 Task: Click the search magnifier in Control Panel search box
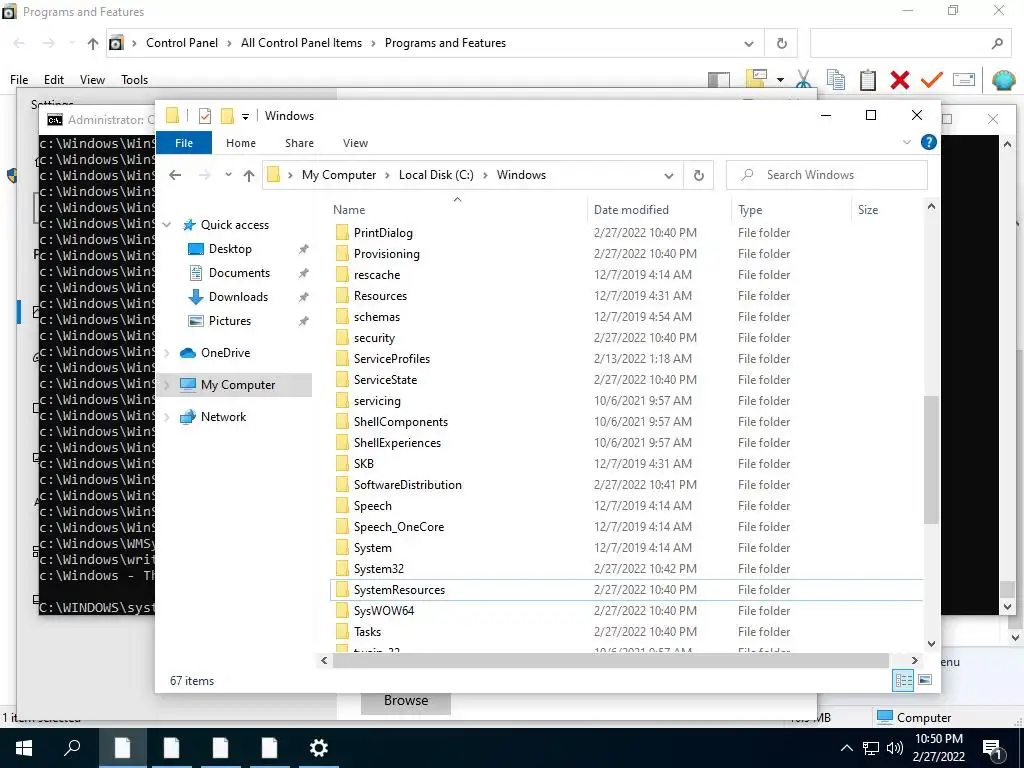(997, 44)
